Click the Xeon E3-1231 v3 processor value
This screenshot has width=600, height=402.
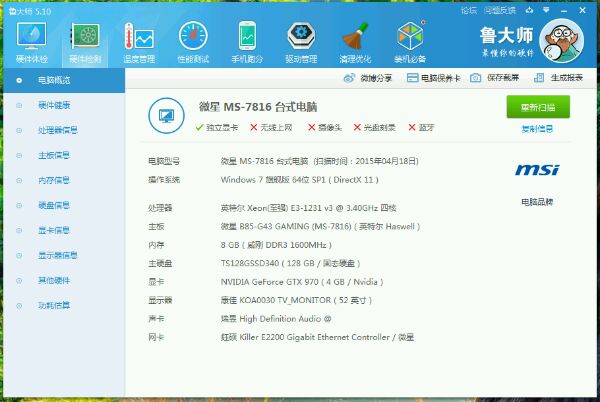[308, 208]
